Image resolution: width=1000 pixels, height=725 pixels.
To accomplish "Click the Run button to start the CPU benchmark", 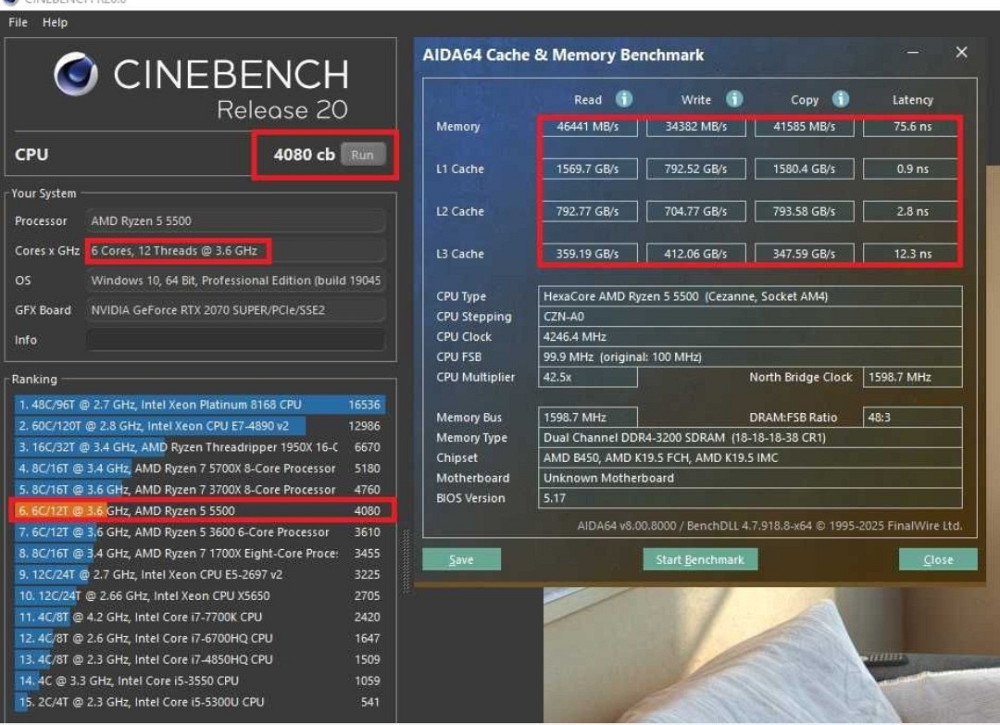I will (x=363, y=154).
